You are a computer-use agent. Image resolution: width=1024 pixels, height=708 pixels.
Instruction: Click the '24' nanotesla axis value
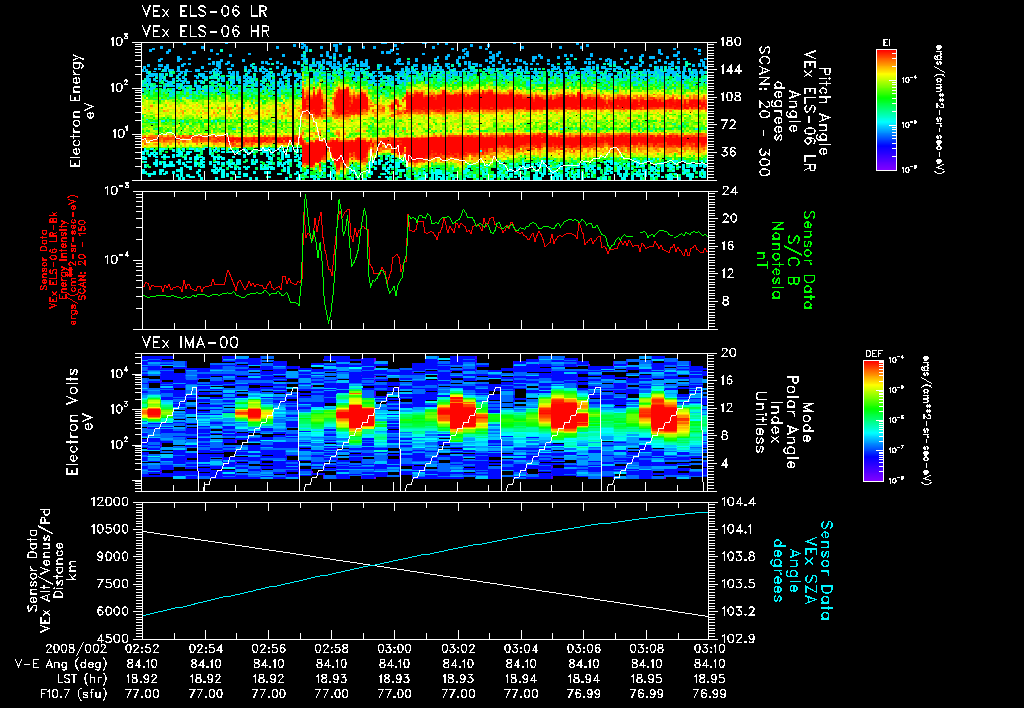pos(728,191)
